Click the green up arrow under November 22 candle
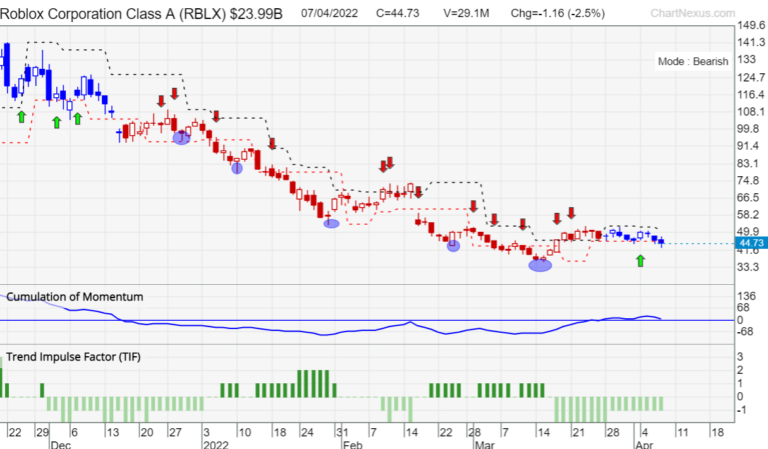The width and height of the screenshot is (768, 449). (x=21, y=117)
